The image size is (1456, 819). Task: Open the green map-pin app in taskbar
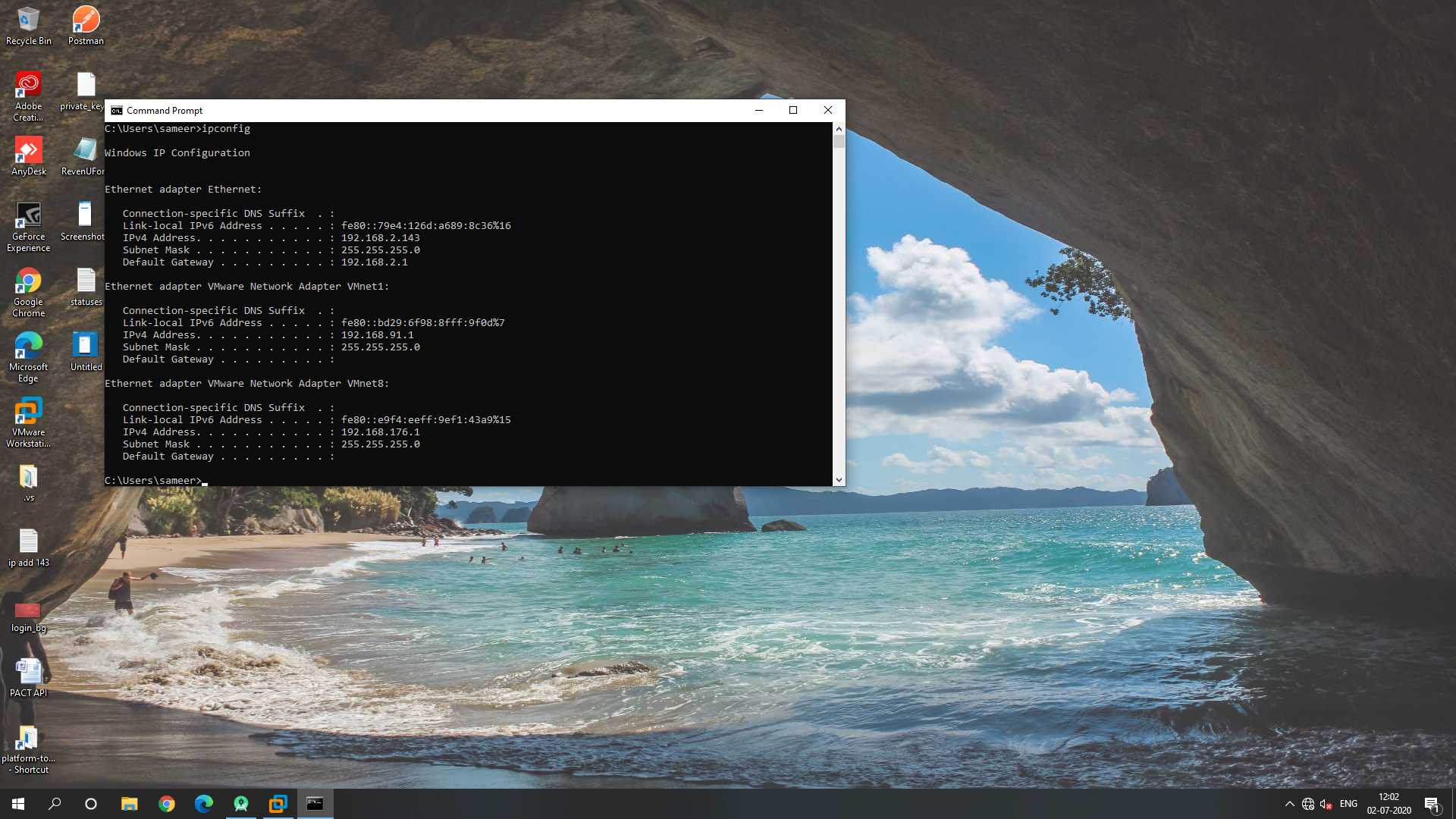pos(240,804)
